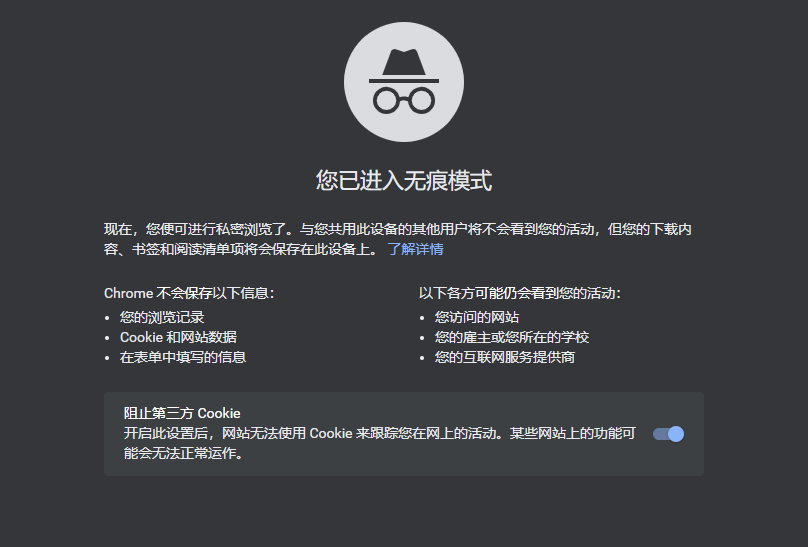Viewport: 808px width, 547px height.
Task: Click the paragraph beginning 现在，您便可进行私密浏览了
Action: (x=398, y=240)
